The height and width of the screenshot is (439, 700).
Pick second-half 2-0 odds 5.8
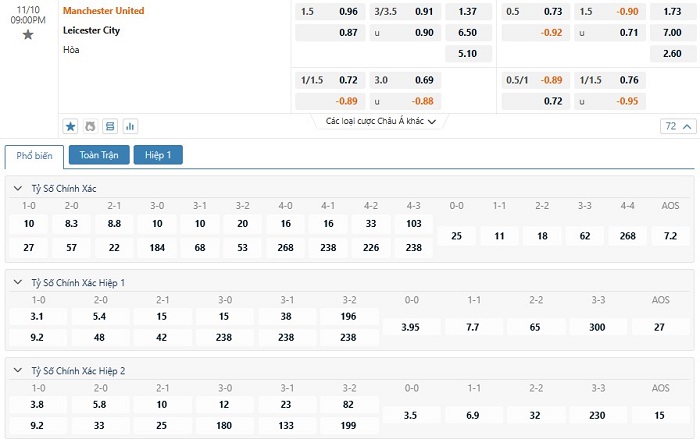pos(99,405)
